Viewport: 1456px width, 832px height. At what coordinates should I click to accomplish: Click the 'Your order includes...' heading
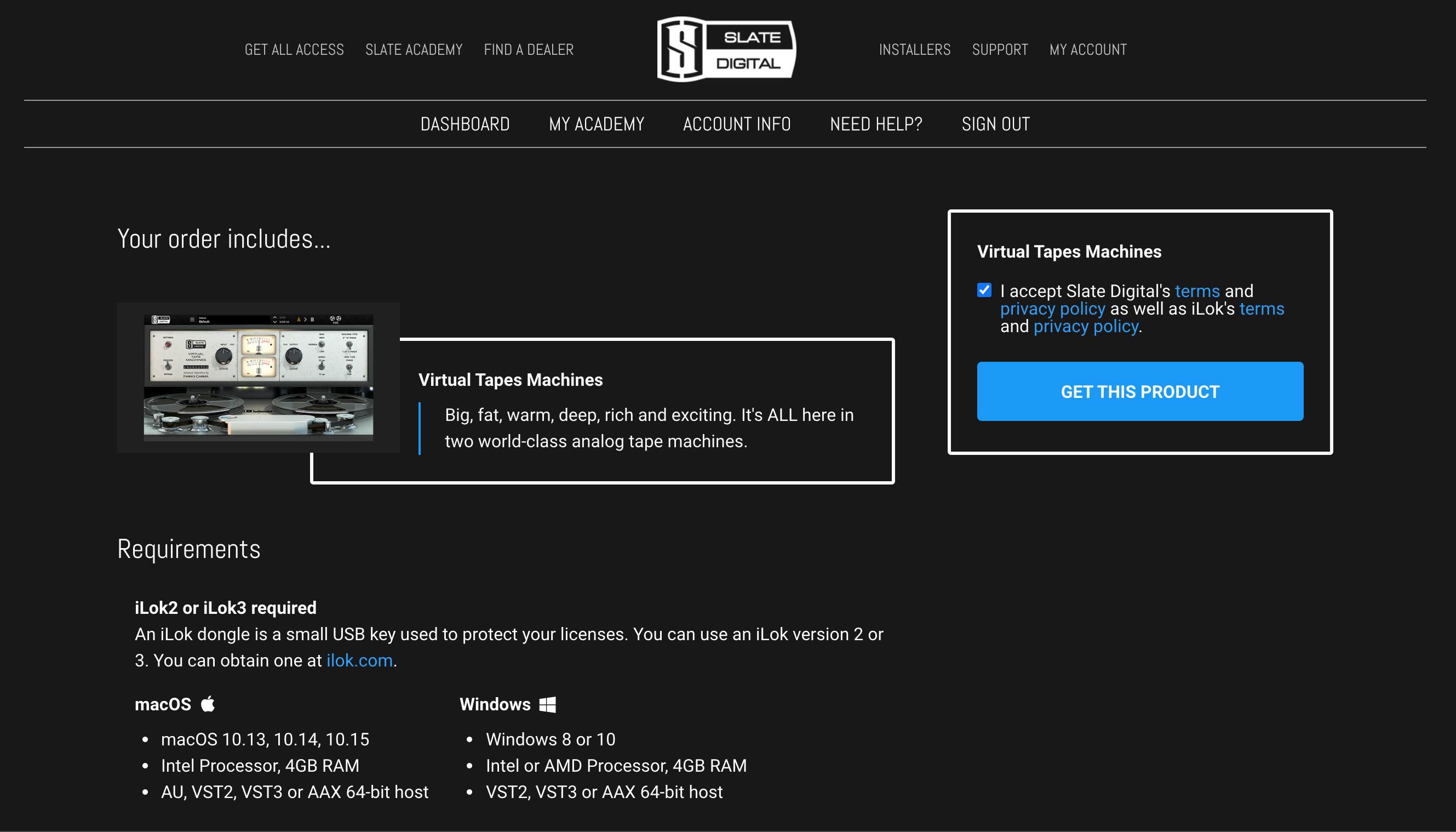(x=224, y=239)
